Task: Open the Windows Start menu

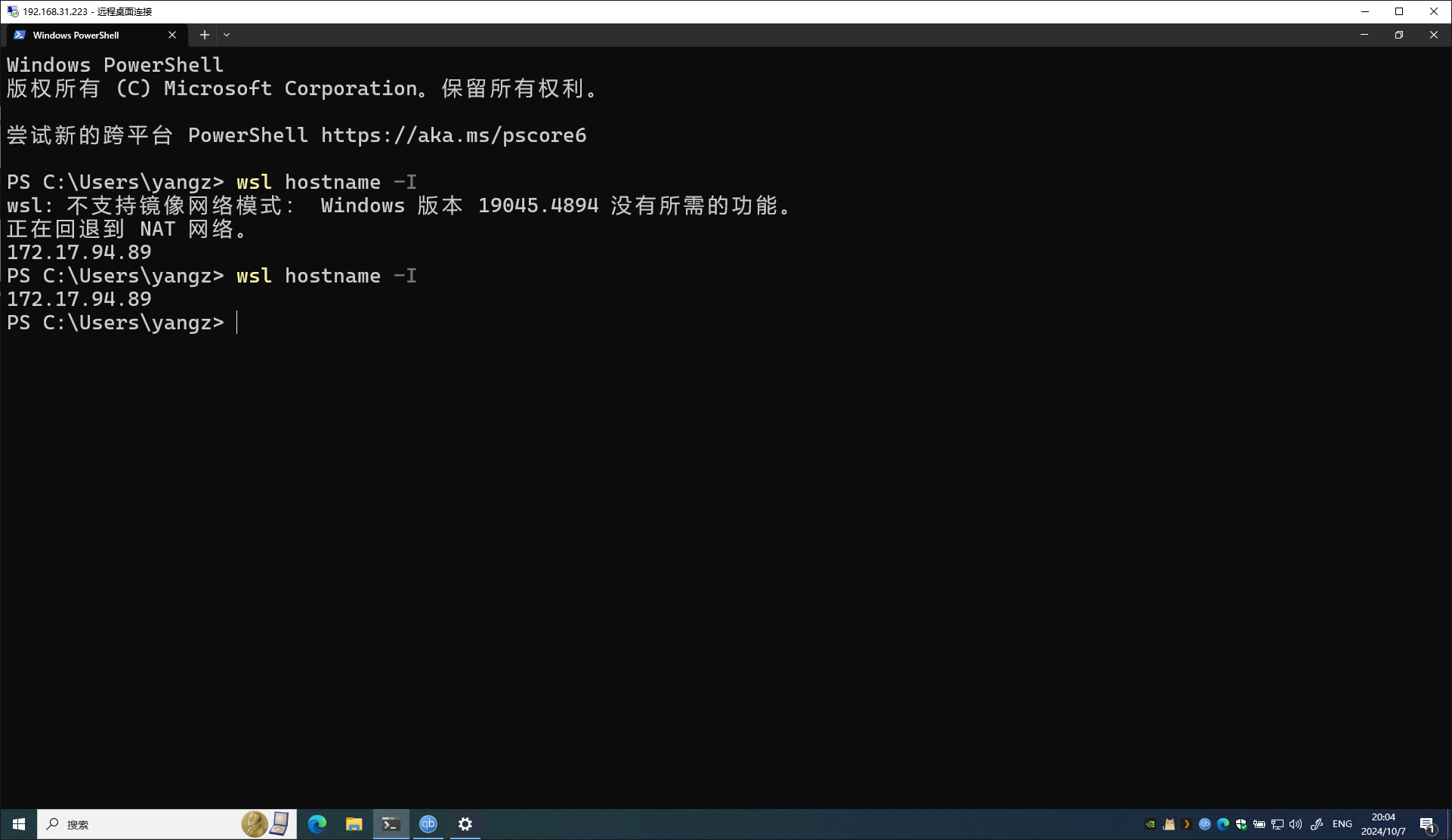Action: click(18, 824)
